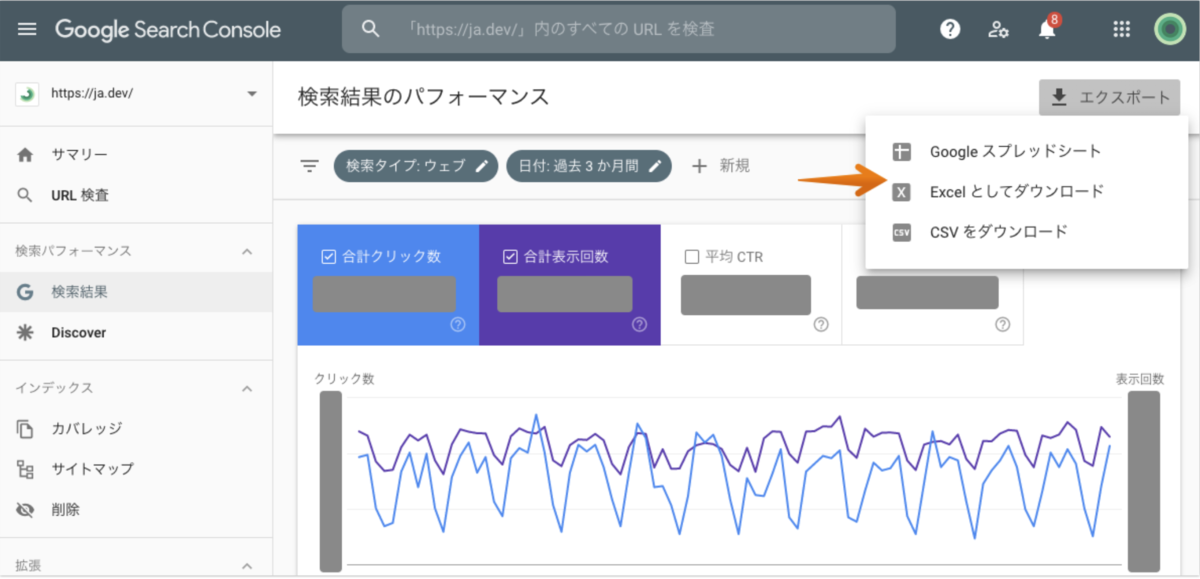
Task: Click the Google スプレッドシート sheets icon
Action: pos(901,152)
